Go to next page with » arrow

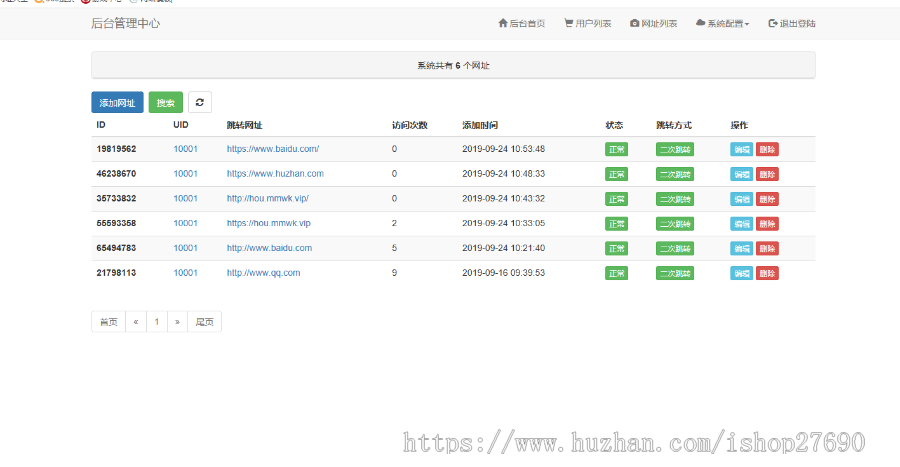(x=177, y=322)
